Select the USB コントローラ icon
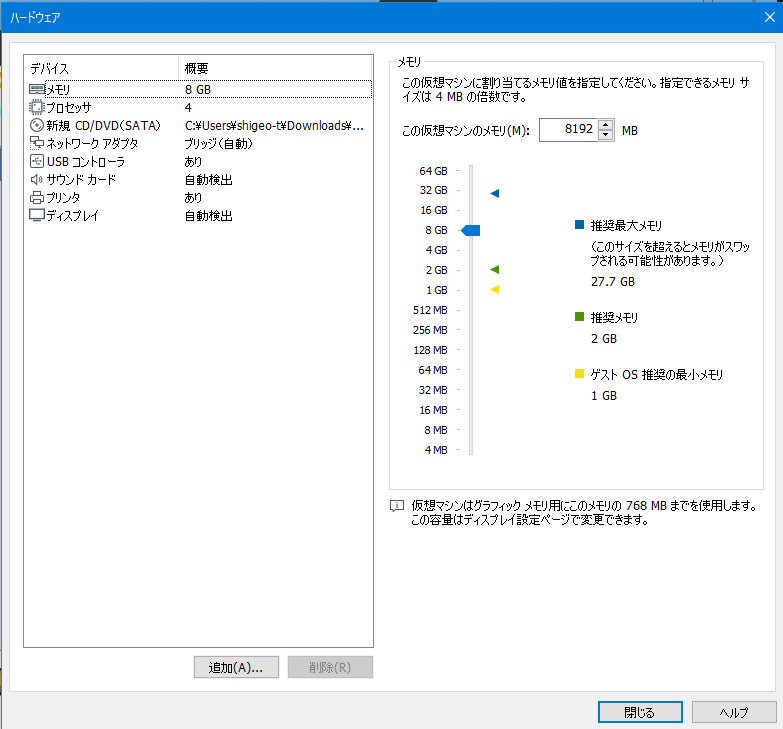783x729 pixels. pos(37,161)
